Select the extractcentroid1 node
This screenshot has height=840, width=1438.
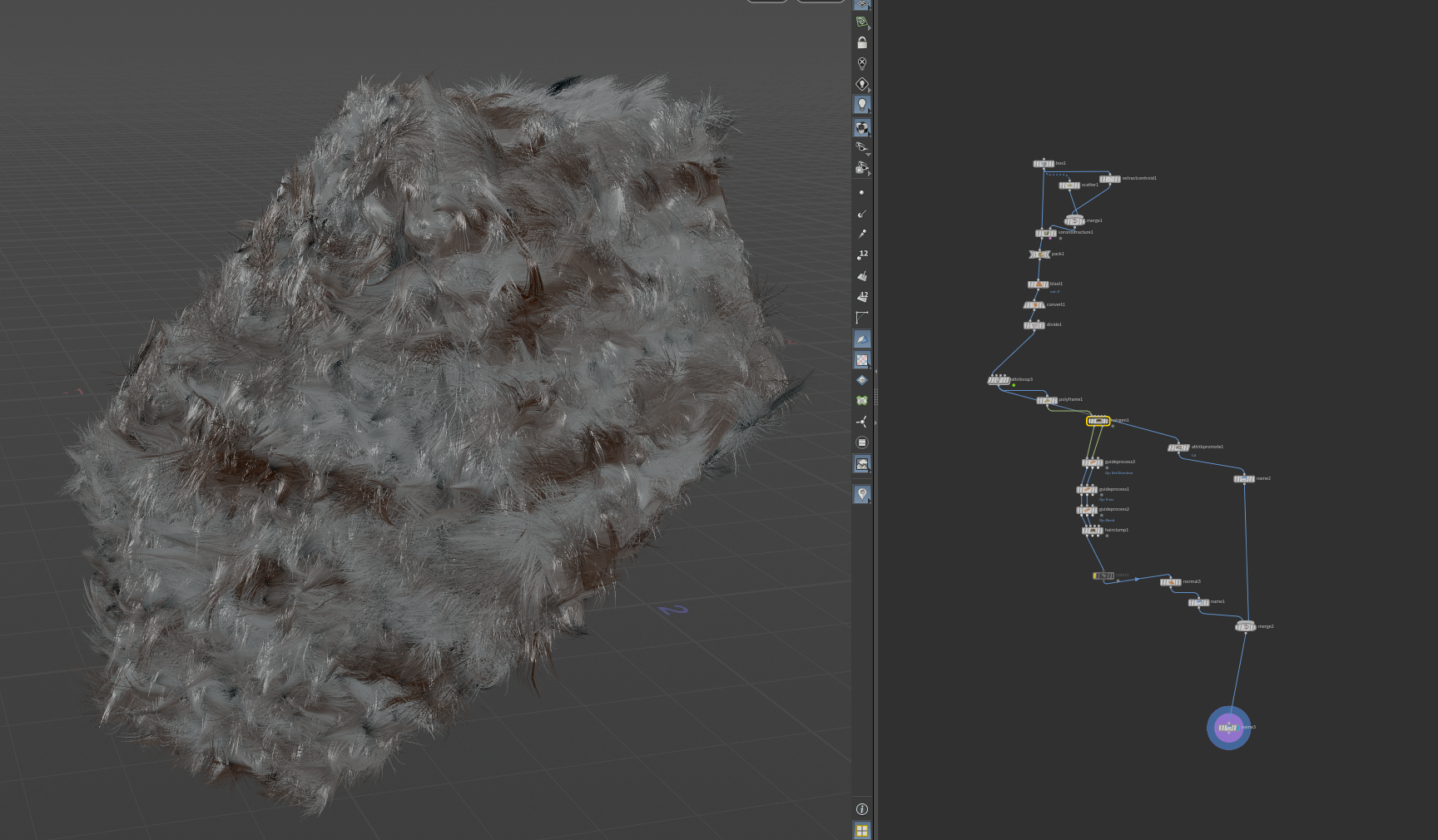(x=1110, y=179)
